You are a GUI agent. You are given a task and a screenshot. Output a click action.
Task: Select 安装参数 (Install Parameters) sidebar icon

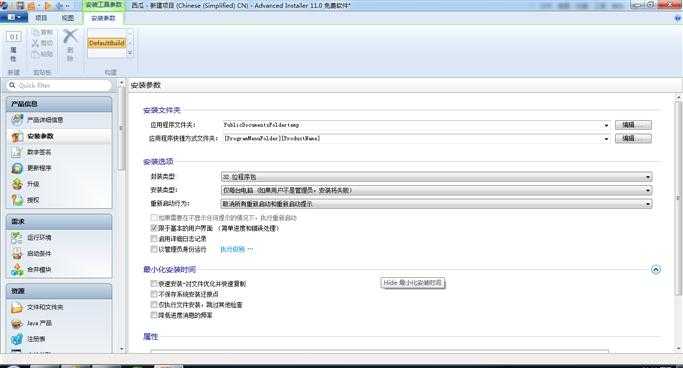click(x=17, y=136)
